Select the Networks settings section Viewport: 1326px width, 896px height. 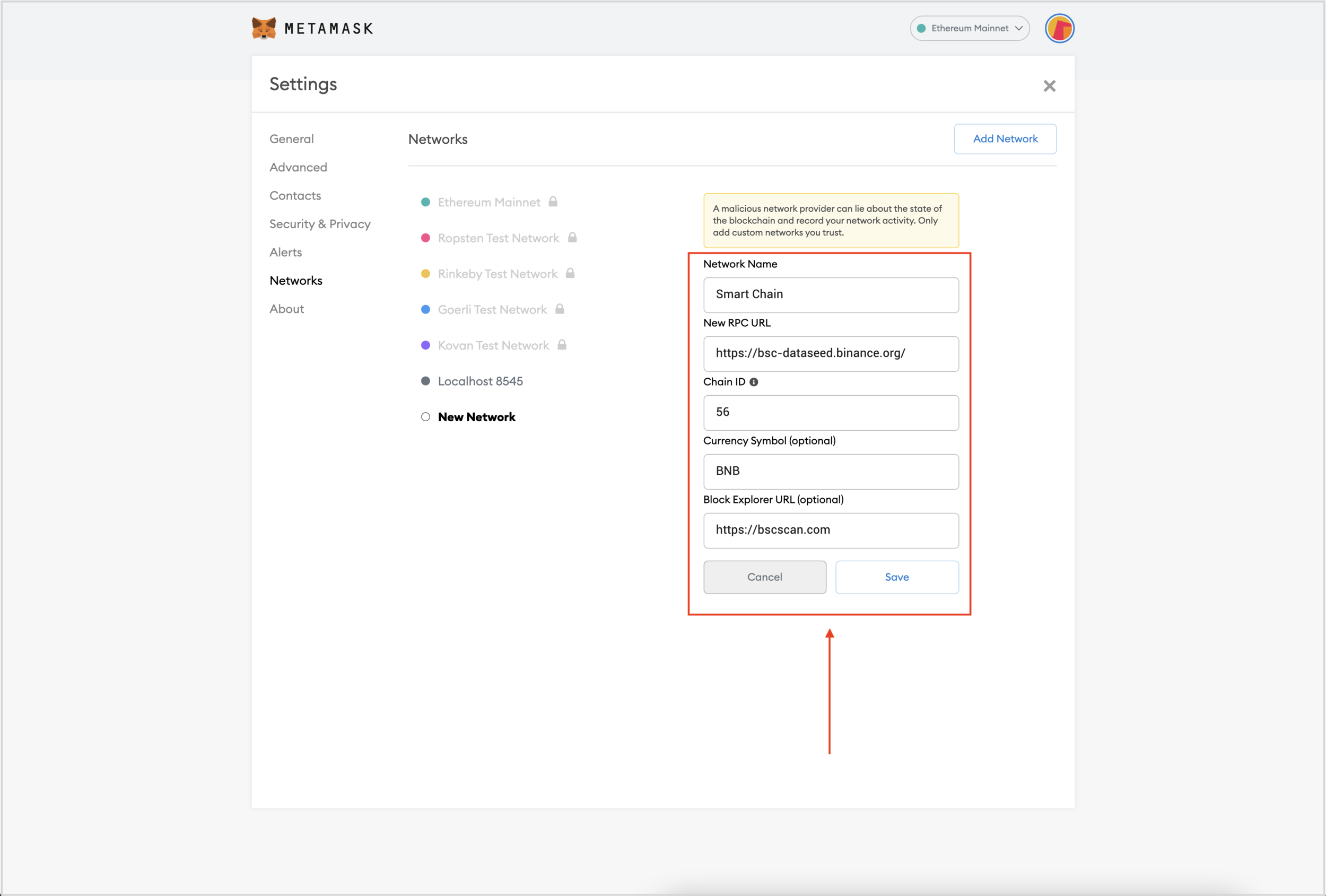[295, 280]
